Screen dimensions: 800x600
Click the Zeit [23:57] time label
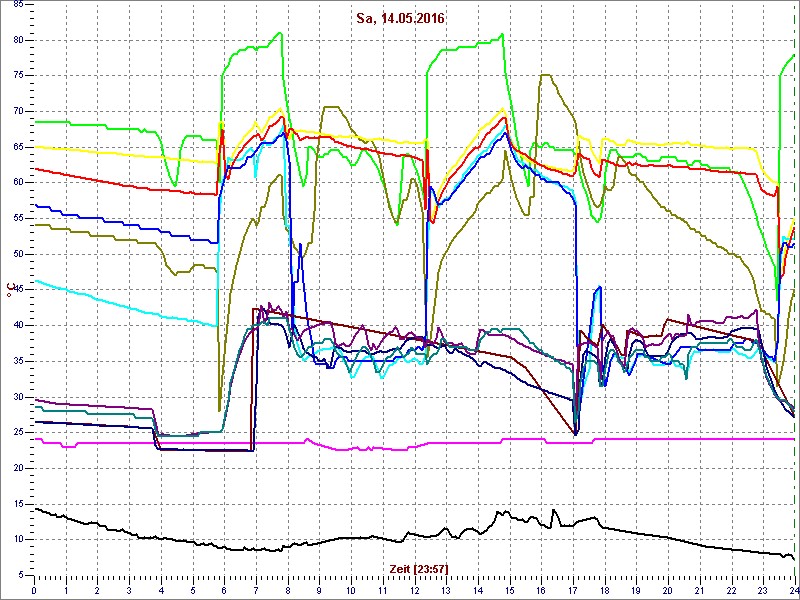(x=419, y=568)
